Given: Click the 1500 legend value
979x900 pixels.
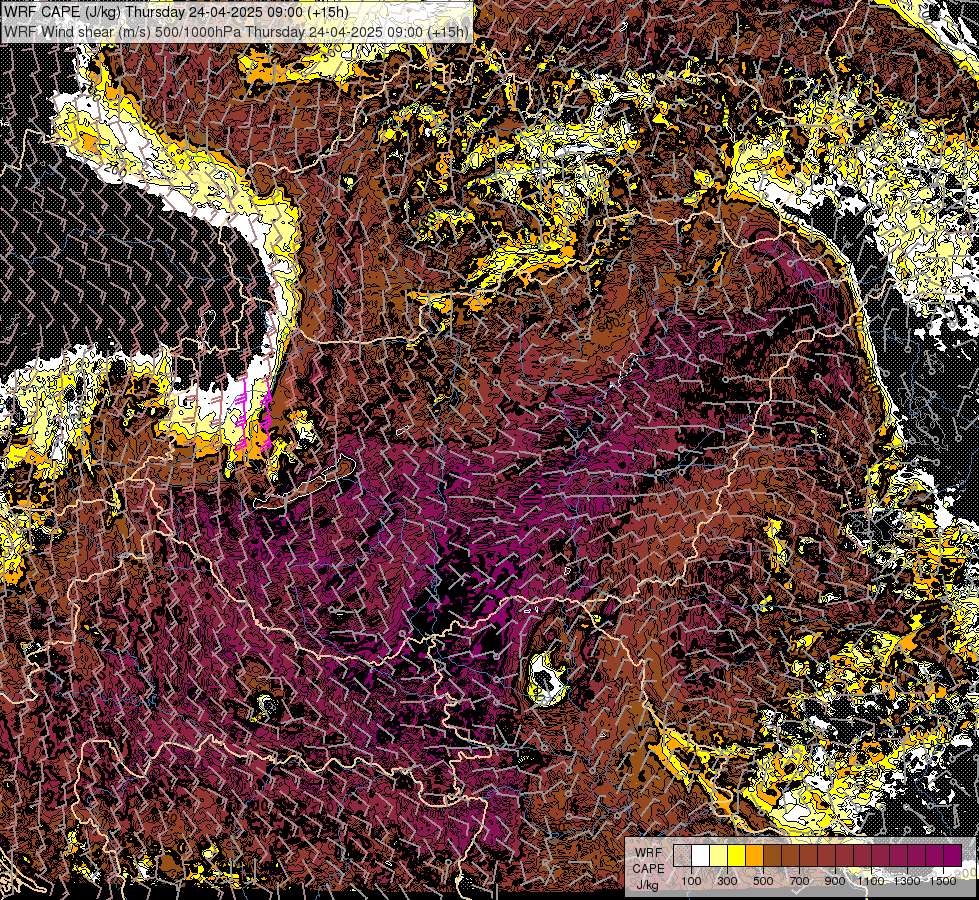Looking at the screenshot, I should [x=943, y=881].
